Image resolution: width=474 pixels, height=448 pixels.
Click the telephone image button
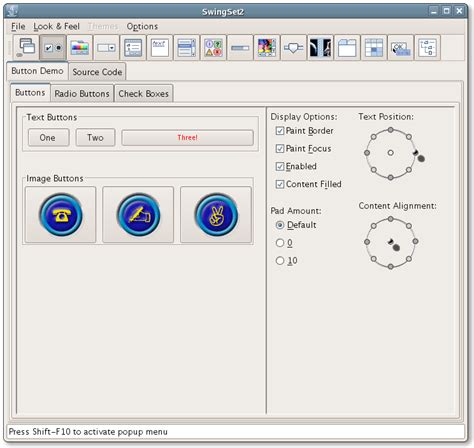(x=61, y=215)
